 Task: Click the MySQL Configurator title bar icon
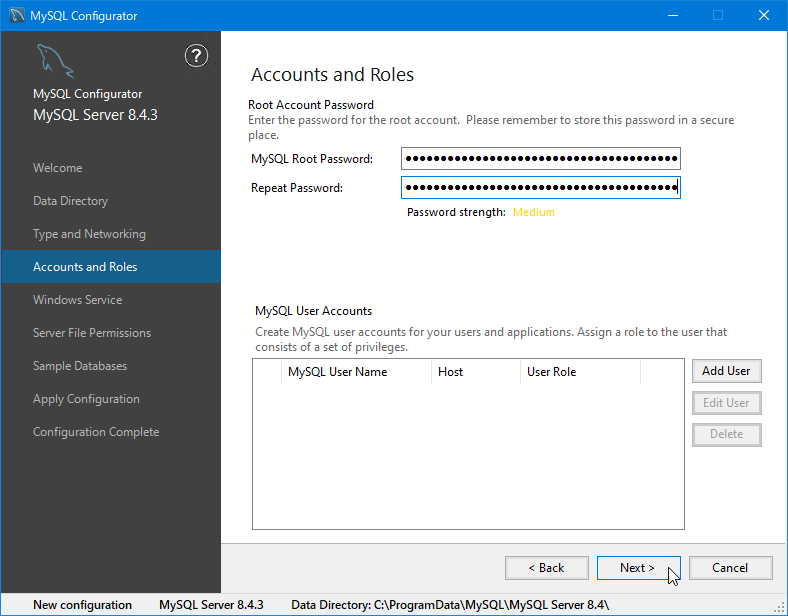point(17,16)
